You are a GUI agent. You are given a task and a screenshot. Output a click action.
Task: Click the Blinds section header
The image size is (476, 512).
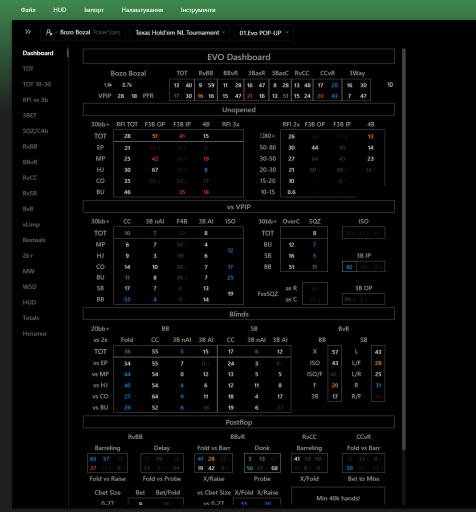click(x=239, y=314)
